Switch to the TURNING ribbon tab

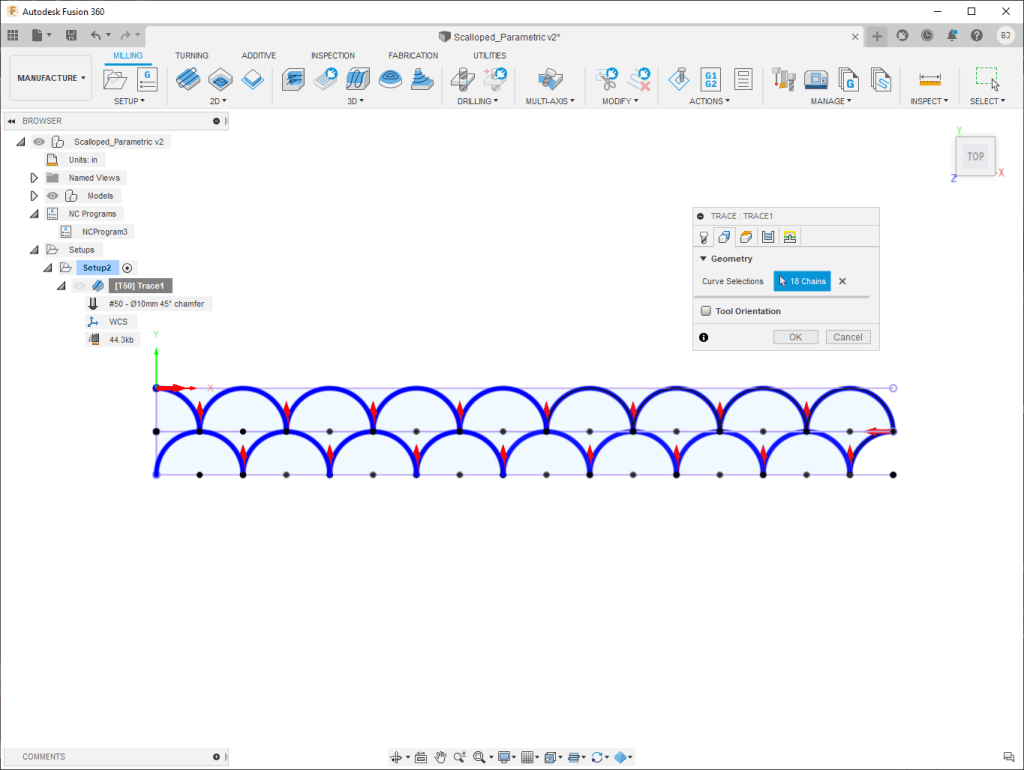tap(191, 55)
